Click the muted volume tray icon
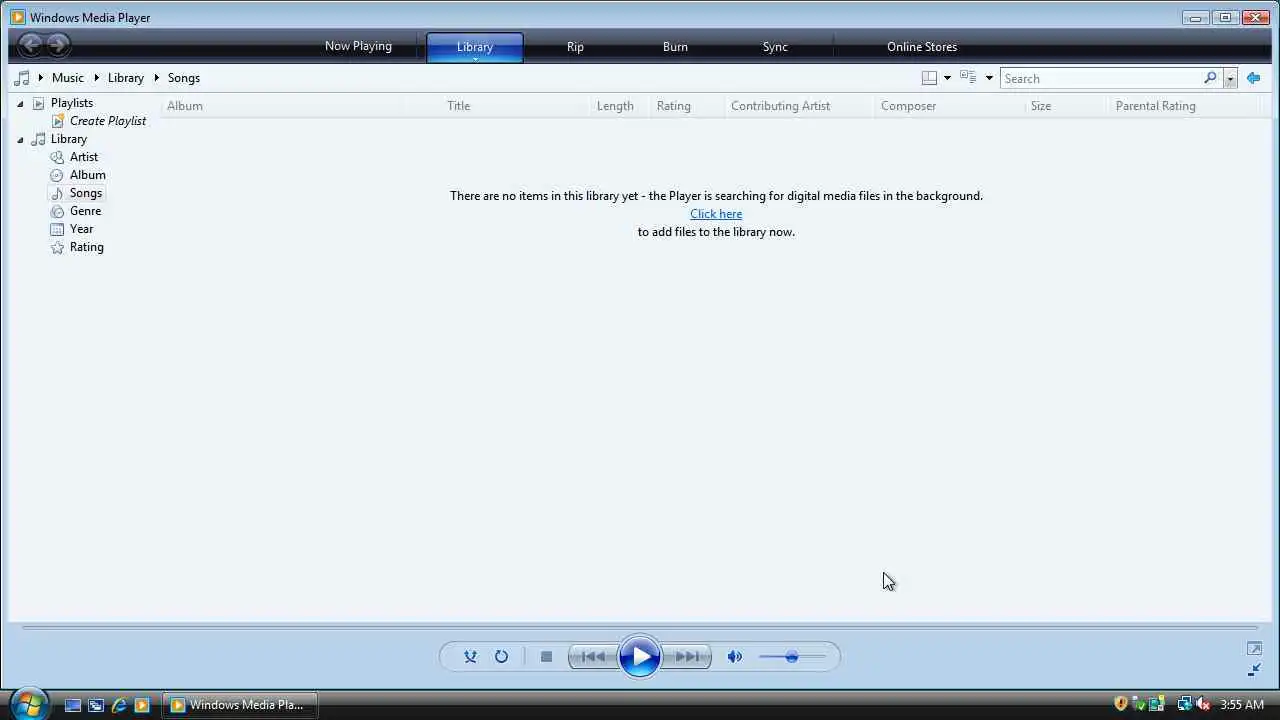Screen dimensions: 1280x720 (1203, 705)
